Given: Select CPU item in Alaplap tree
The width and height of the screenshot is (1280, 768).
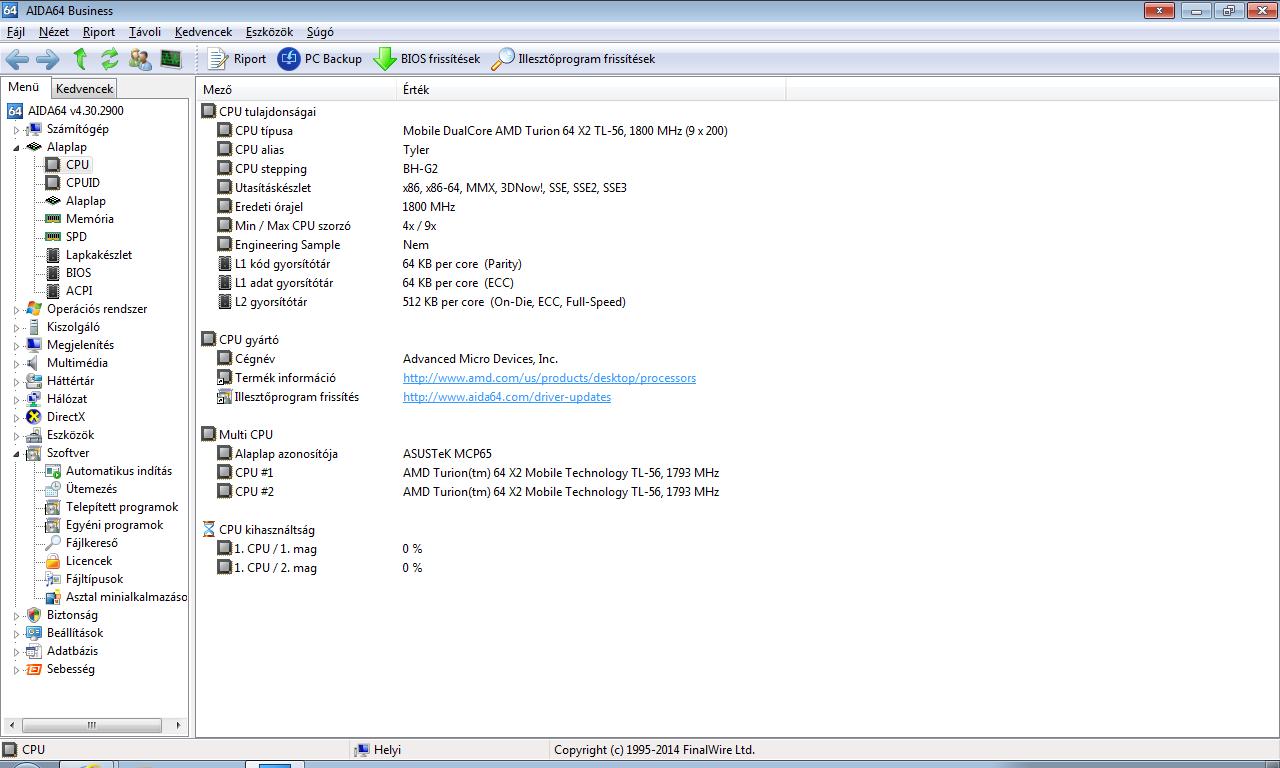Looking at the screenshot, I should click(x=78, y=165).
